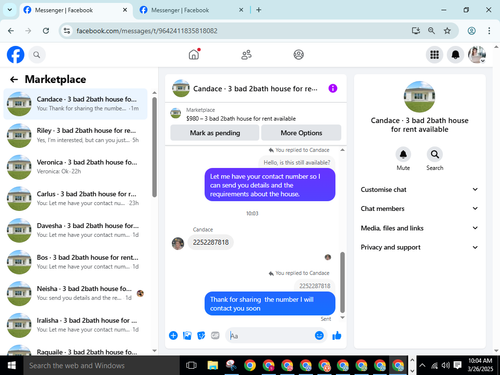Click the 'Thank for sharing the number' message
Screen dimensions: 500x375
(x=270, y=303)
